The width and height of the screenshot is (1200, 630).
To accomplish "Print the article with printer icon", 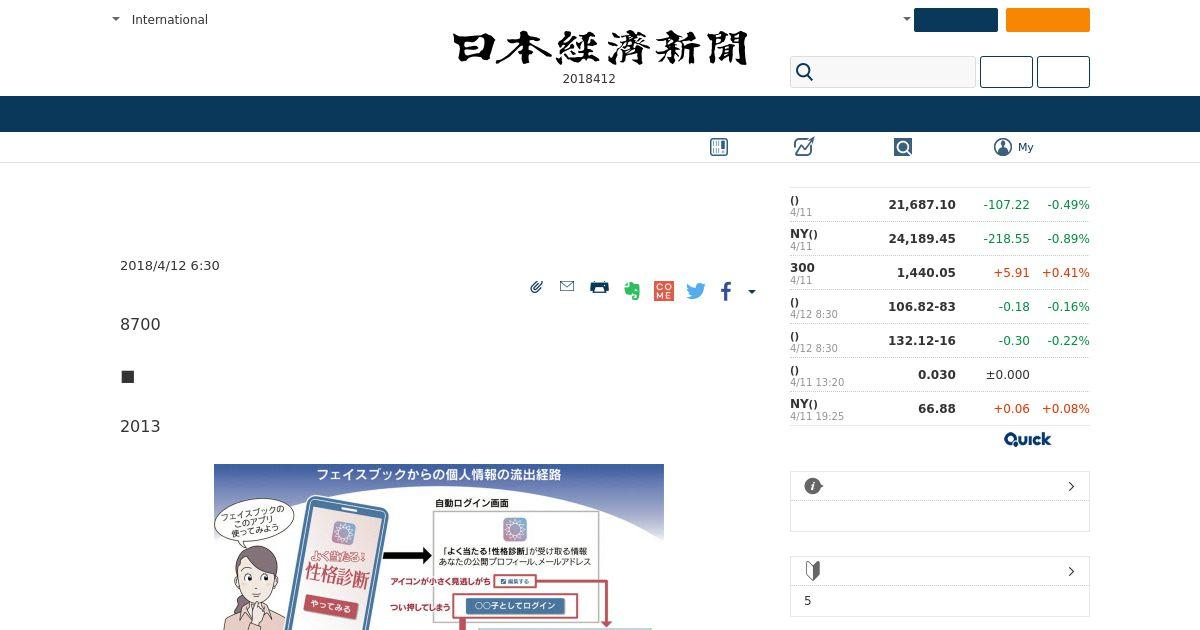I will (599, 287).
